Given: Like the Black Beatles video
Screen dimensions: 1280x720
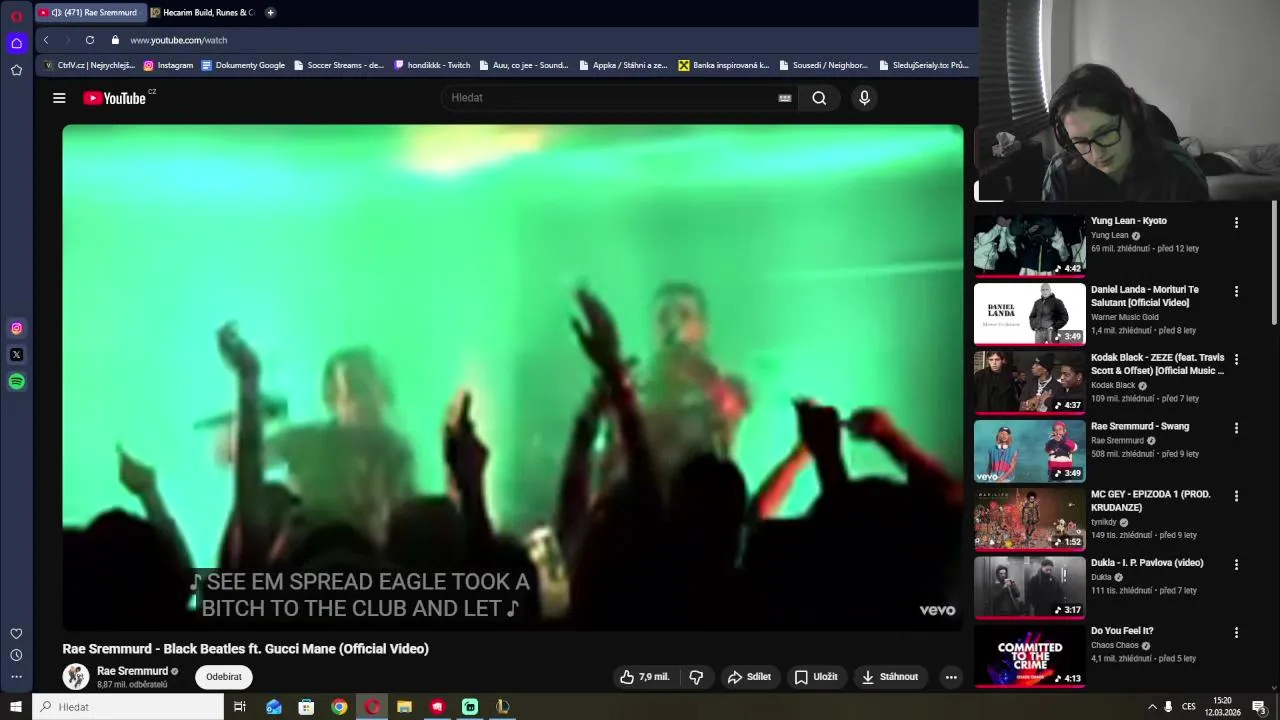Looking at the screenshot, I should (x=644, y=677).
